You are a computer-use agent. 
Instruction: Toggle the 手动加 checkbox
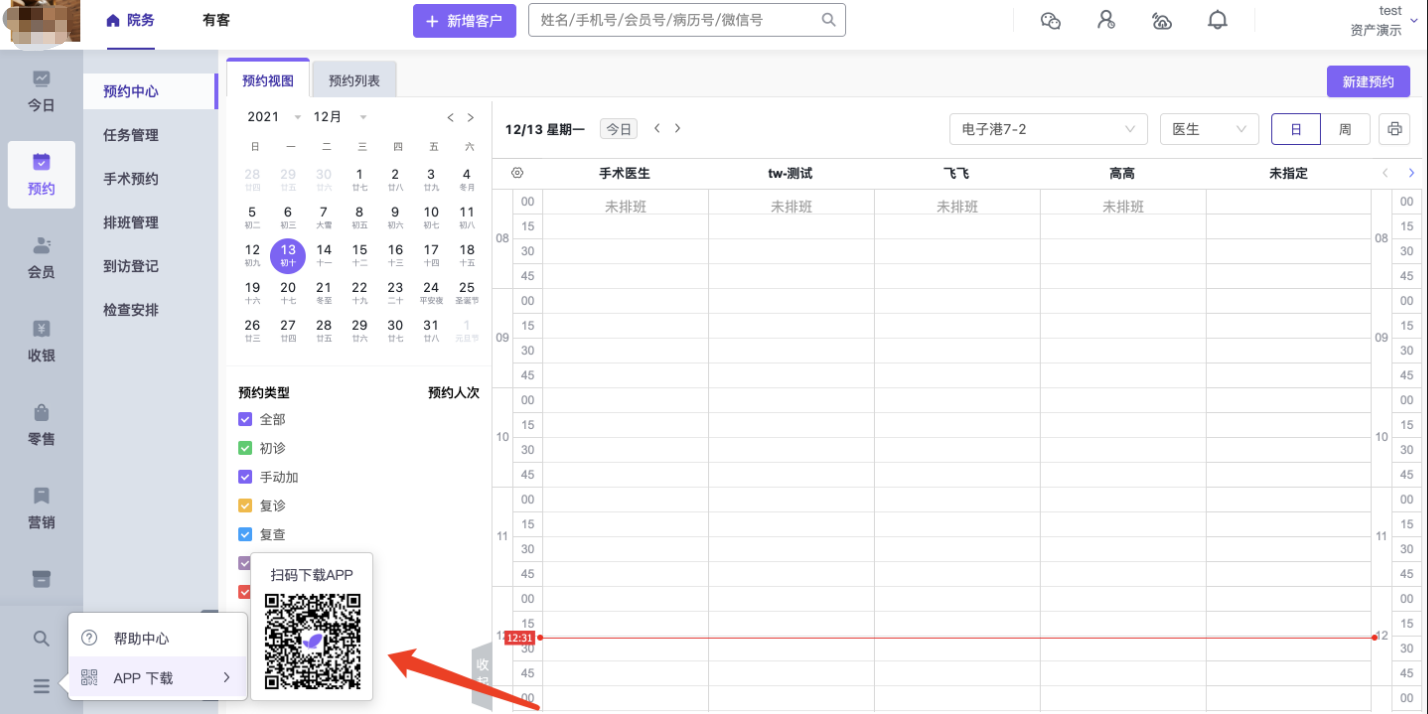click(245, 477)
